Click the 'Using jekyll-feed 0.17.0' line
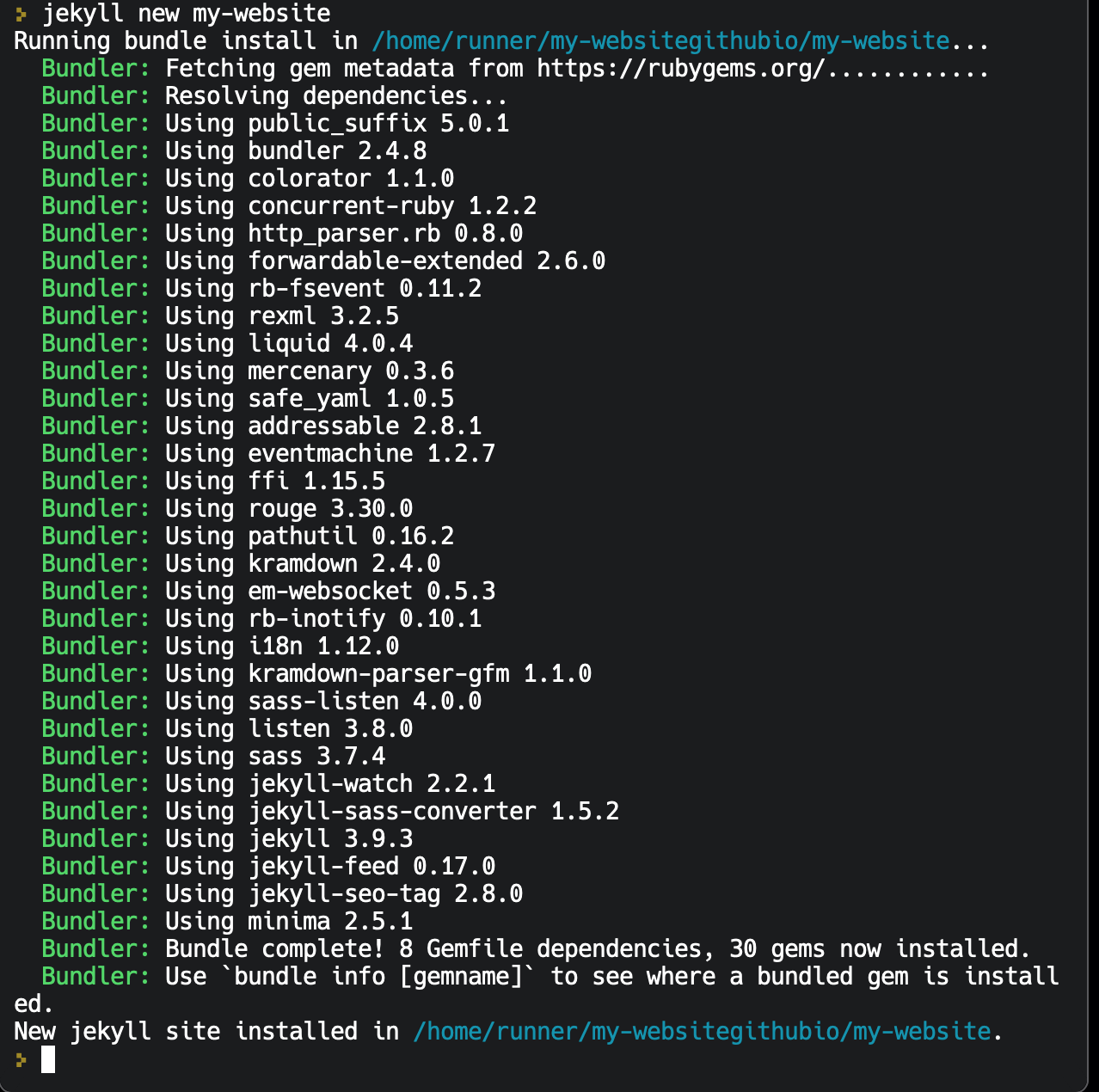 [x=330, y=867]
